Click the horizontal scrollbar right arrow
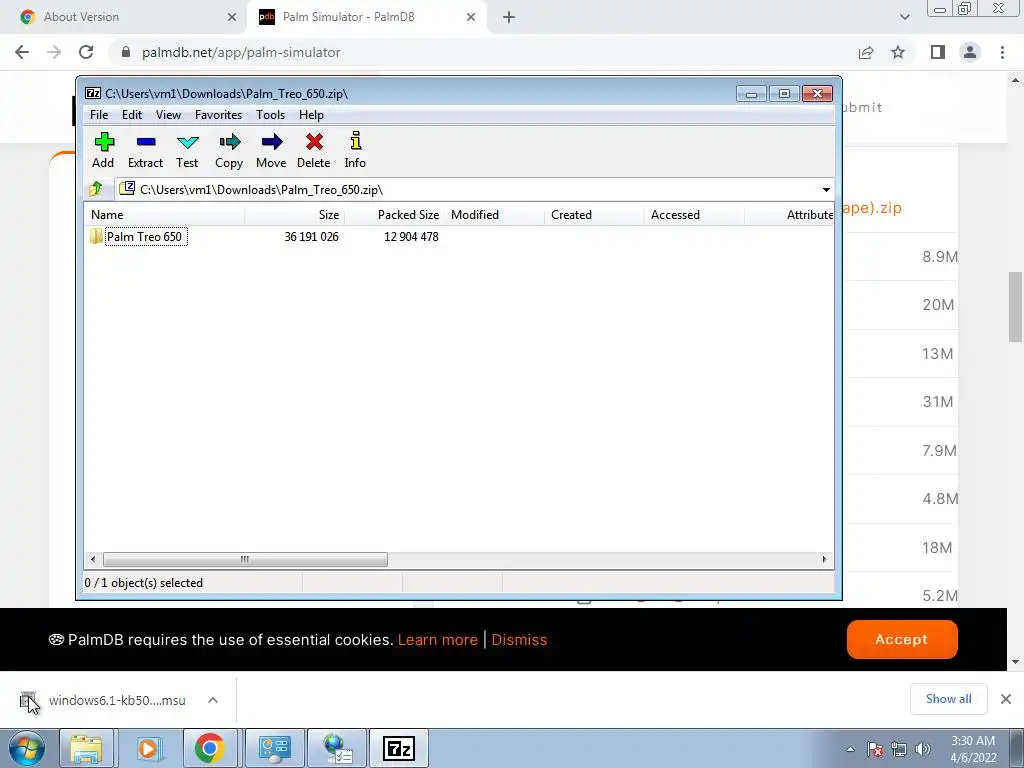This screenshot has width=1024, height=768. (824, 559)
